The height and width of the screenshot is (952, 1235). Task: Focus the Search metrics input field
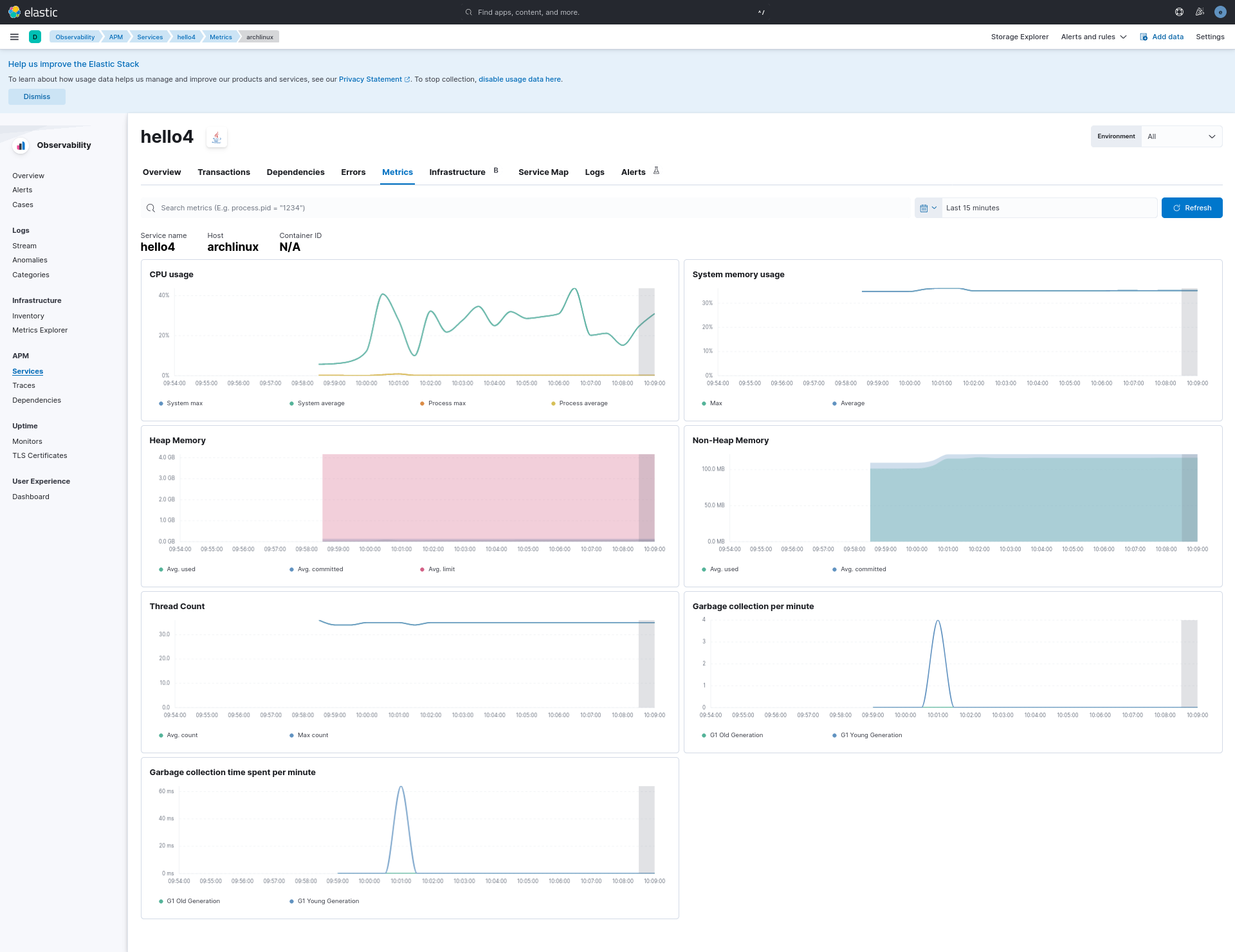[527, 208]
